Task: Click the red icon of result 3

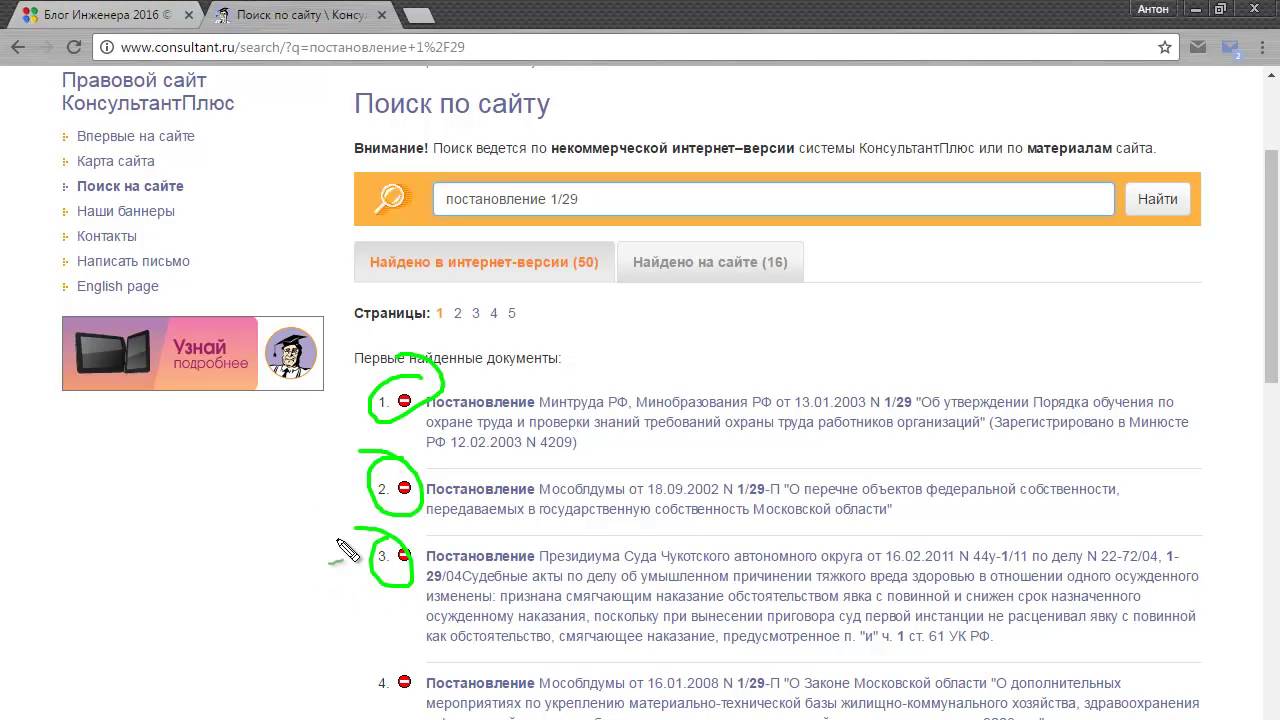Action: 404,555
